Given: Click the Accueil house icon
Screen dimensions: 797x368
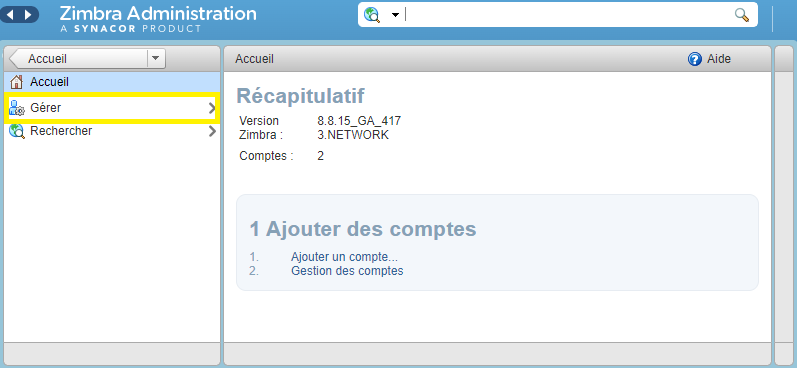Looking at the screenshot, I should [17, 82].
